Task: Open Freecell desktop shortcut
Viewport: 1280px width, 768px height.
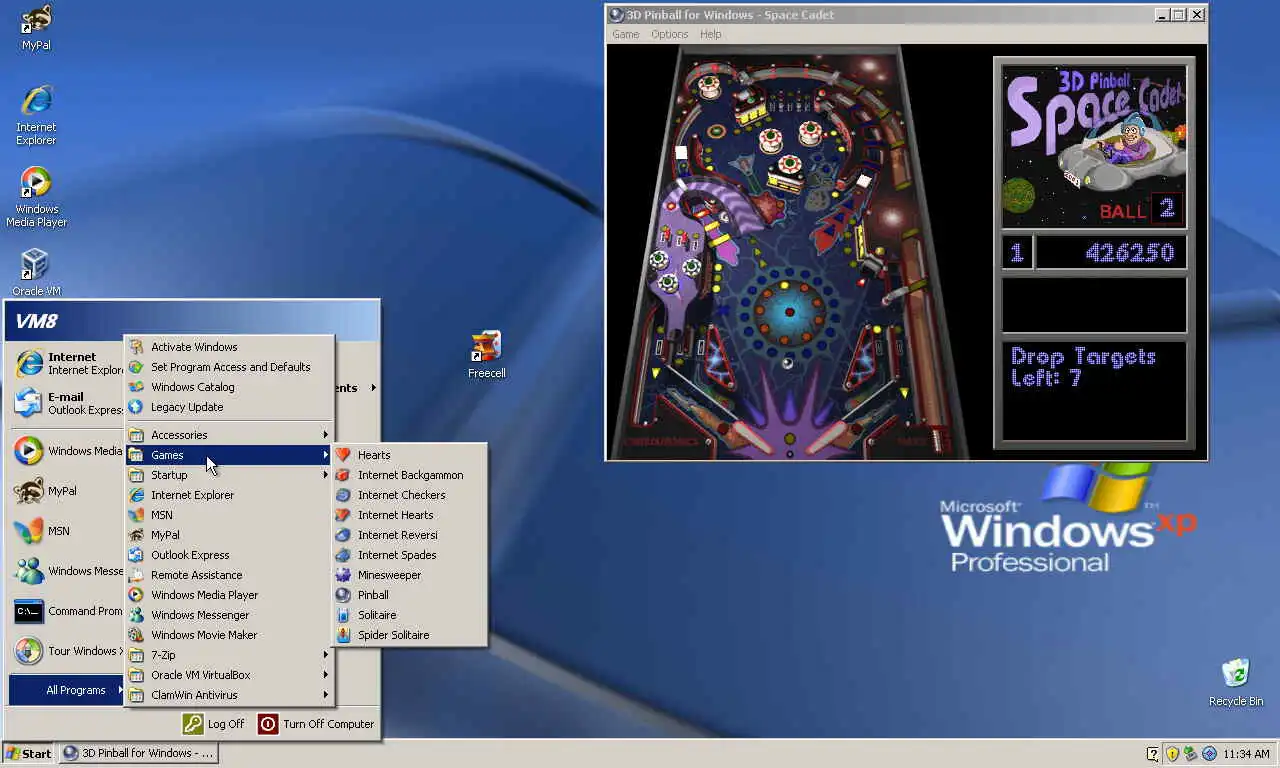Action: pos(487,355)
